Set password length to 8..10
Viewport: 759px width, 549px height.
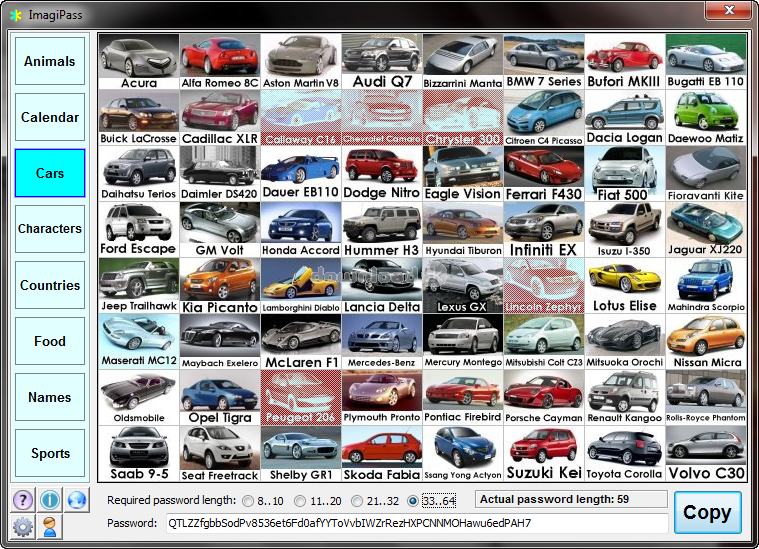point(247,500)
